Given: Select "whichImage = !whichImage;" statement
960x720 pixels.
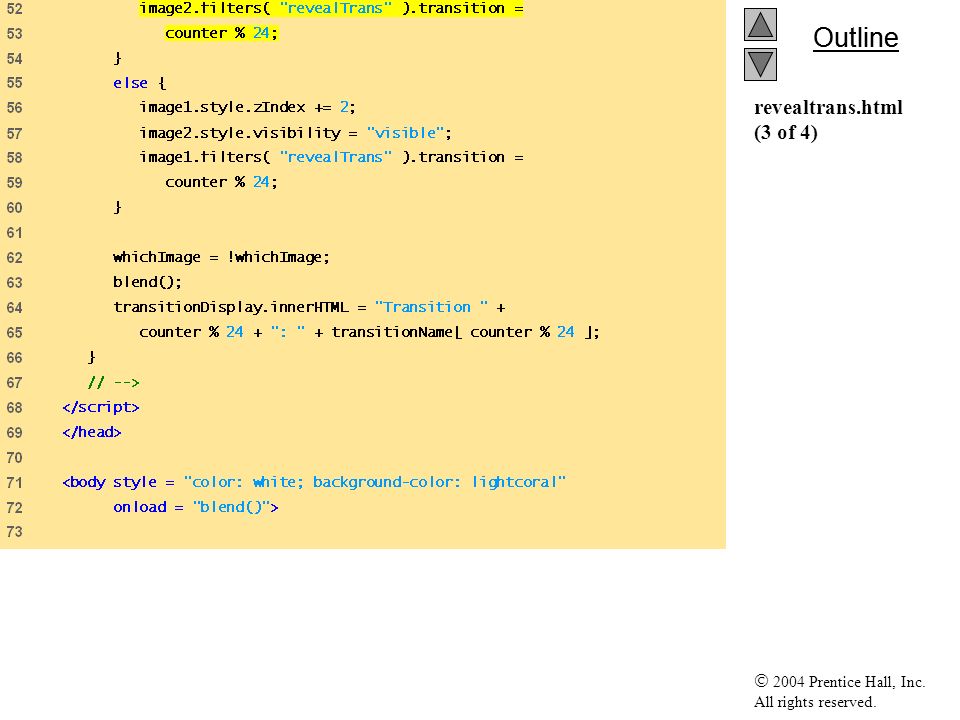Looking at the screenshot, I should [x=221, y=257].
